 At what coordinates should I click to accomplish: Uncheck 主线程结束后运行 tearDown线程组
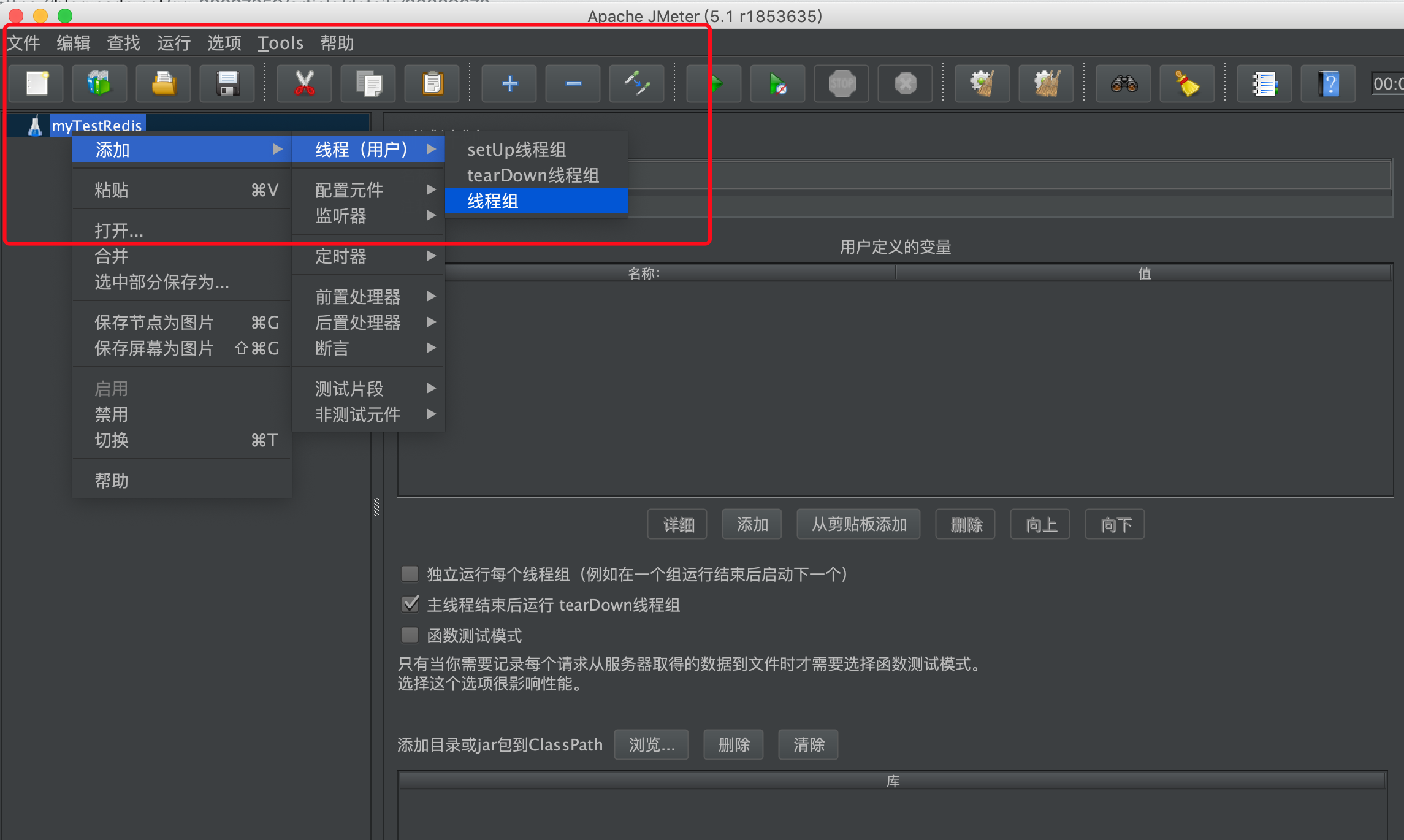pos(410,605)
